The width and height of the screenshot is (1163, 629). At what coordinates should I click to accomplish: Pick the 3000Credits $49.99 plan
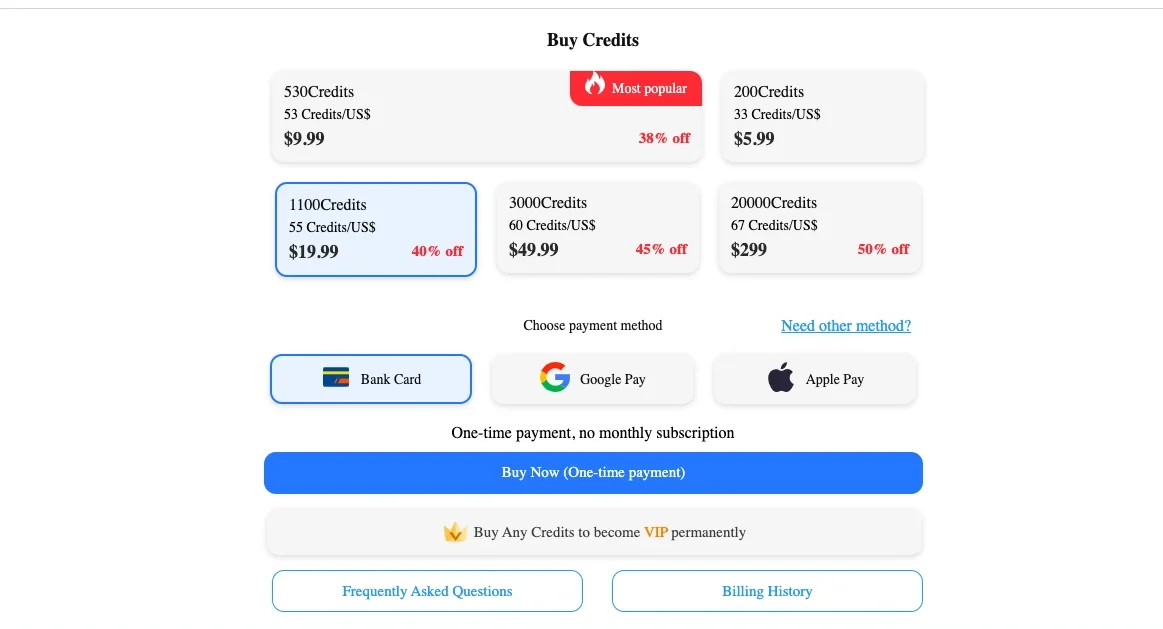click(x=598, y=228)
